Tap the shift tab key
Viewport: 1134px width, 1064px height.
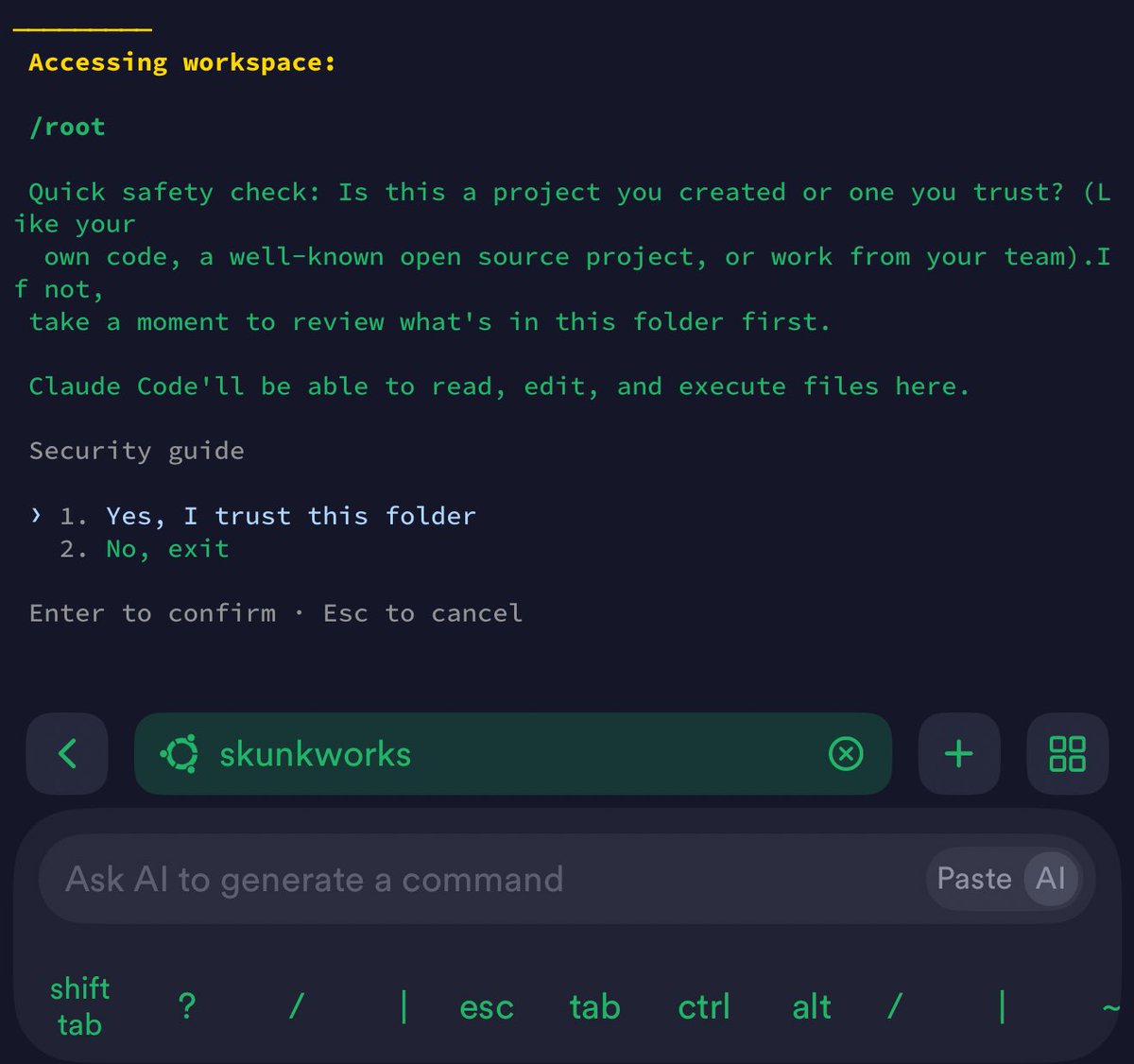79,1006
